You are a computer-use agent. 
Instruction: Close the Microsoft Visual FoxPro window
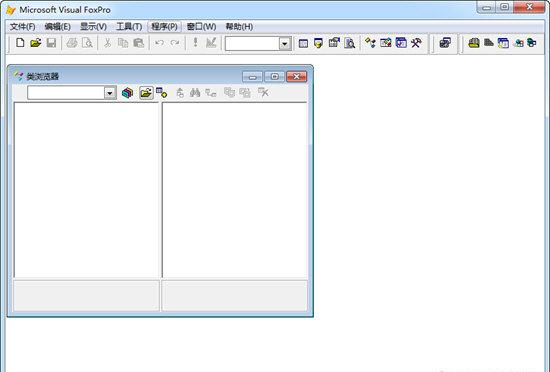[529, 7]
